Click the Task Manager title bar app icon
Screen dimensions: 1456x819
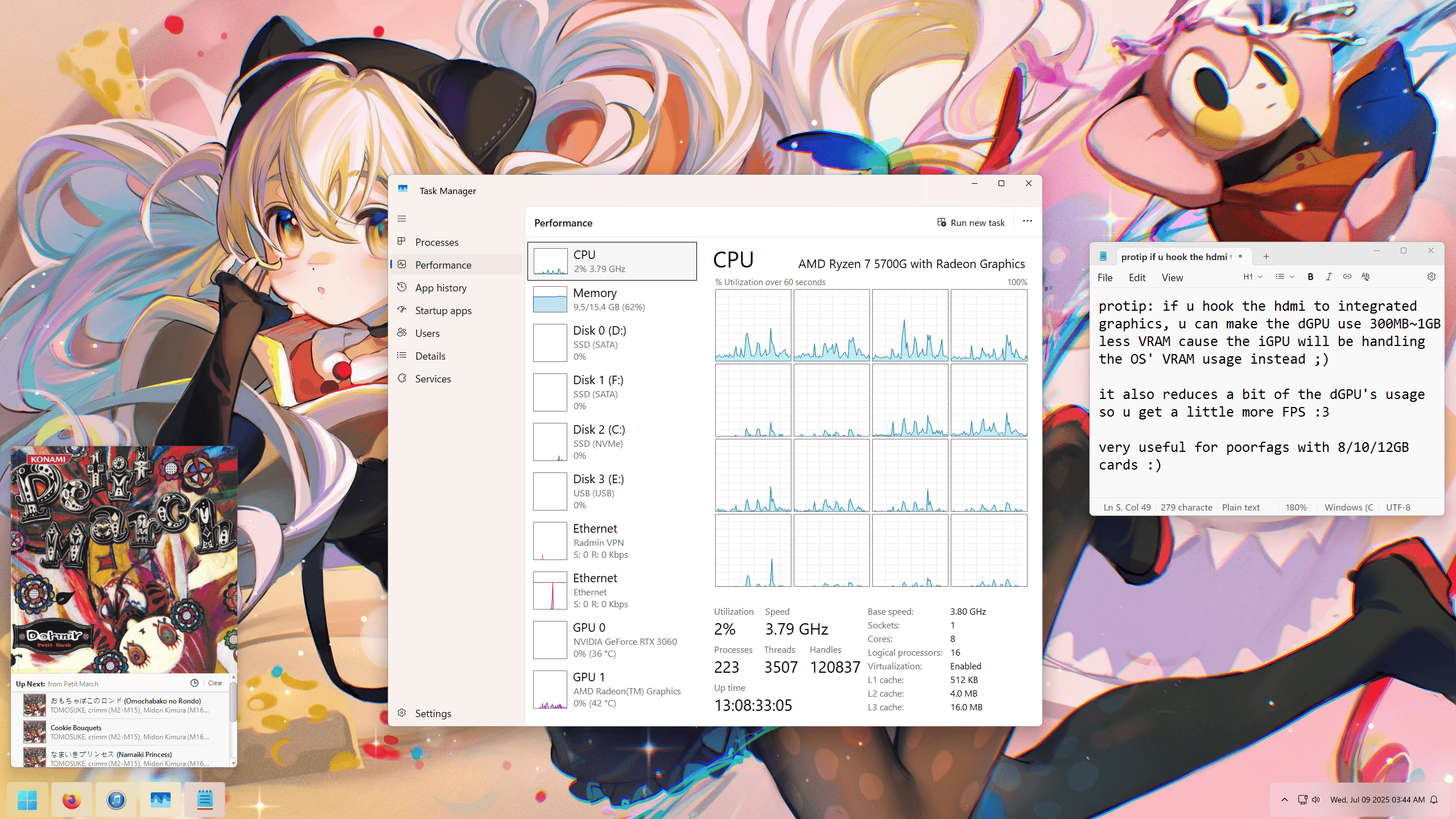403,190
